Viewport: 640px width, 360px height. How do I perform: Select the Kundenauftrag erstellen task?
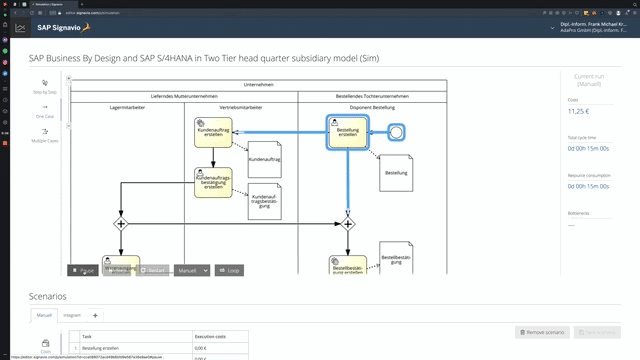click(213, 132)
